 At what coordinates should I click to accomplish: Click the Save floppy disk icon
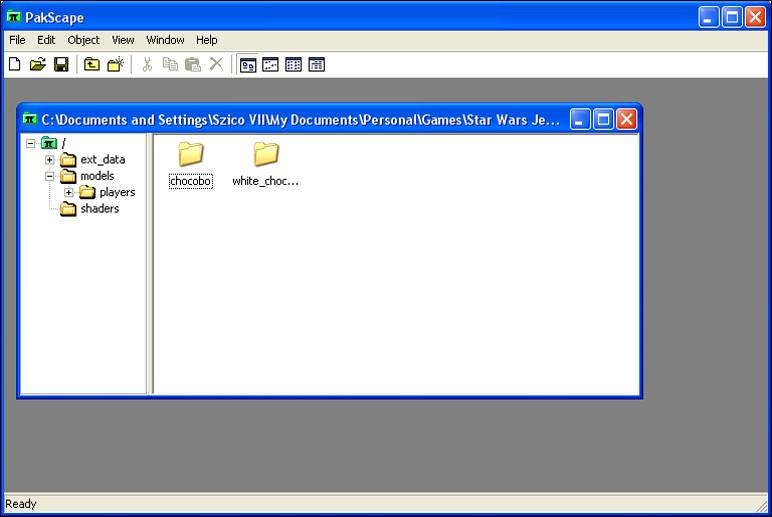pos(61,65)
